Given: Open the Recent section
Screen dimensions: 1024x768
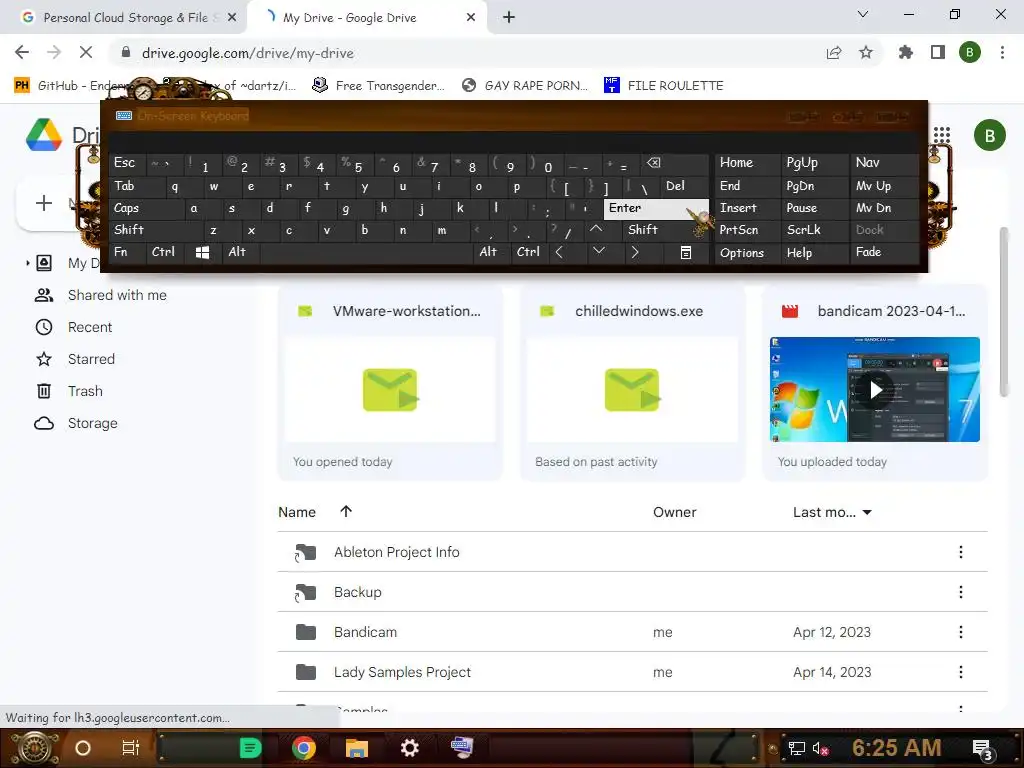Looking at the screenshot, I should [89, 327].
